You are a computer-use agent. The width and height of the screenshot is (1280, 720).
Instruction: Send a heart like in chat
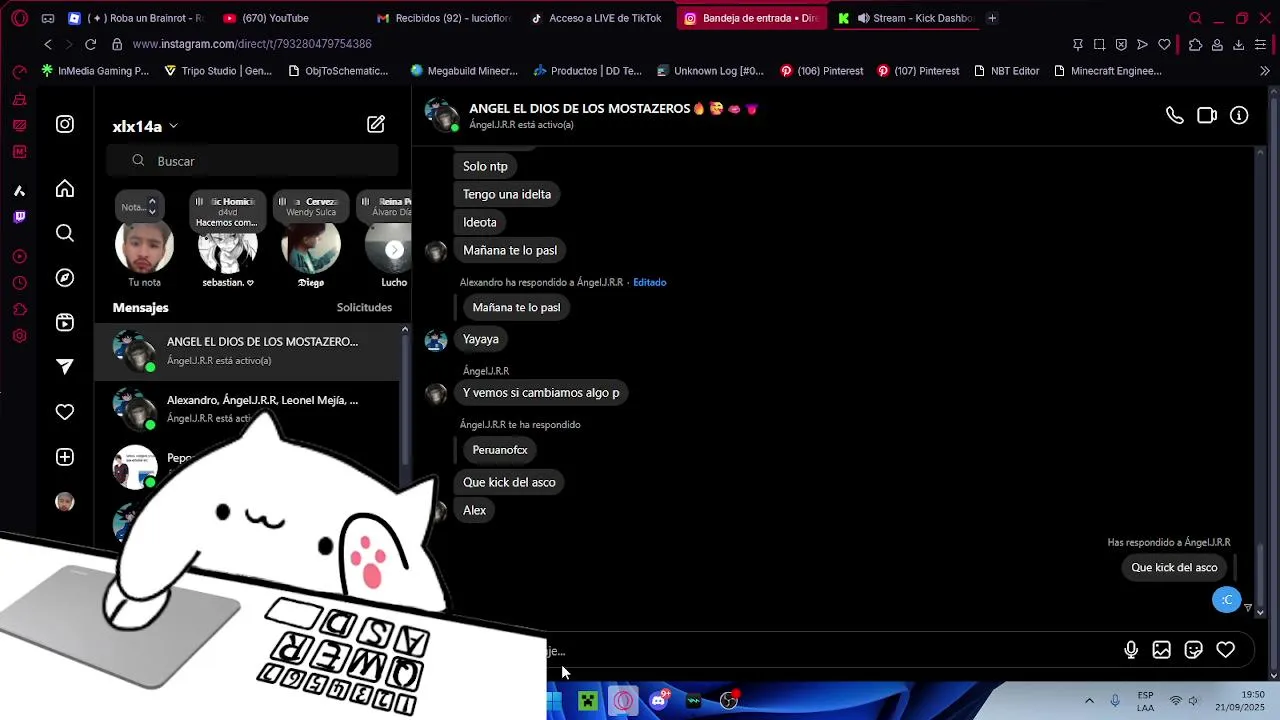click(x=1226, y=650)
